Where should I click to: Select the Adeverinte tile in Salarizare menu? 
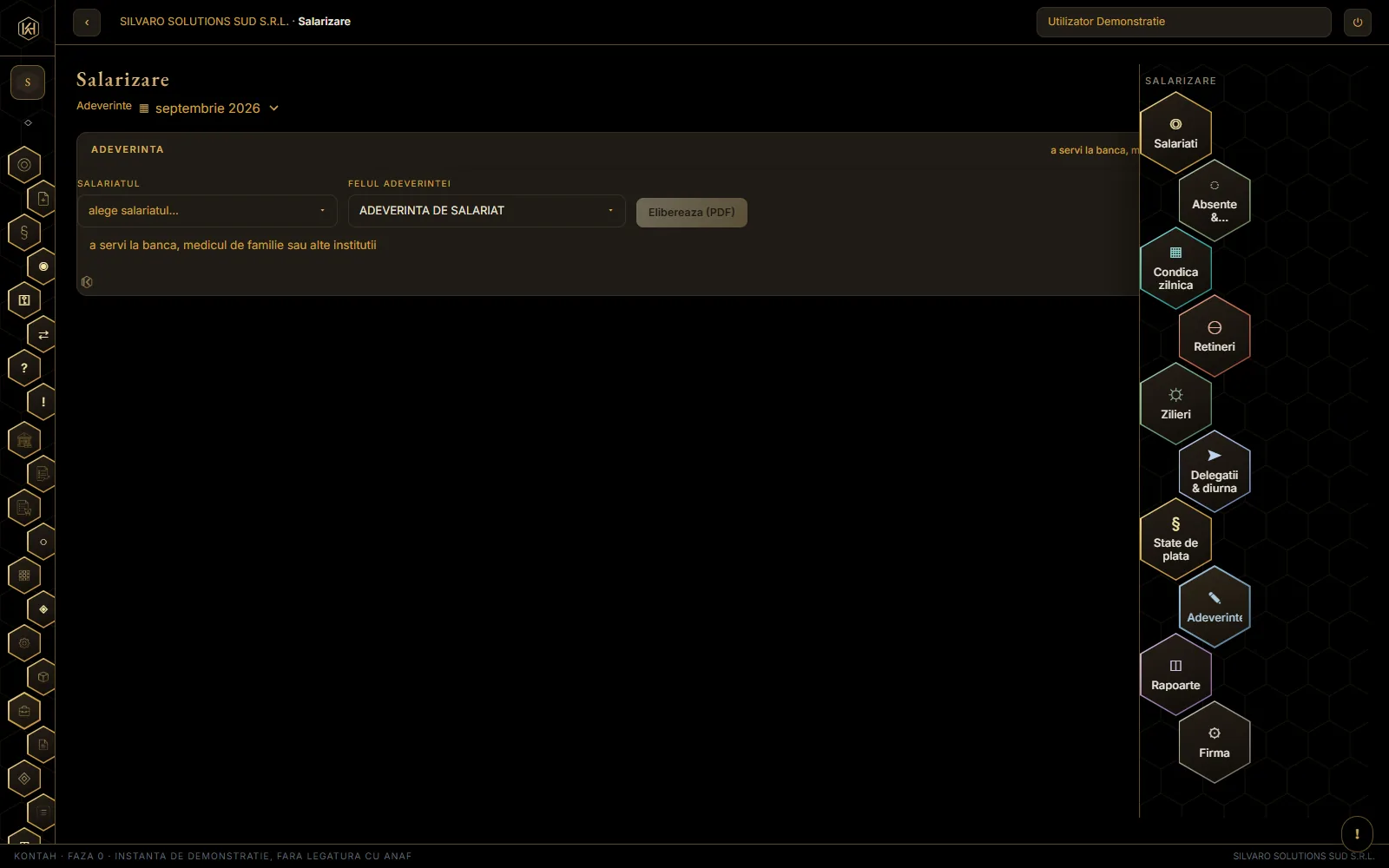(1214, 607)
